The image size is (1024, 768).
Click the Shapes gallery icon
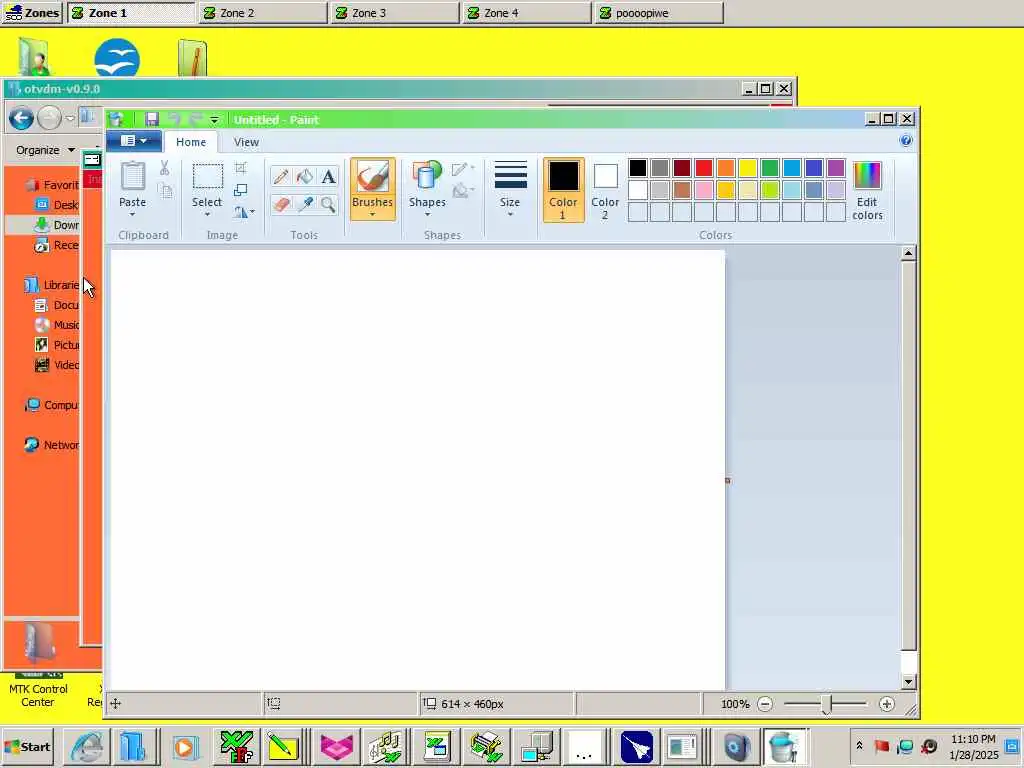427,176
